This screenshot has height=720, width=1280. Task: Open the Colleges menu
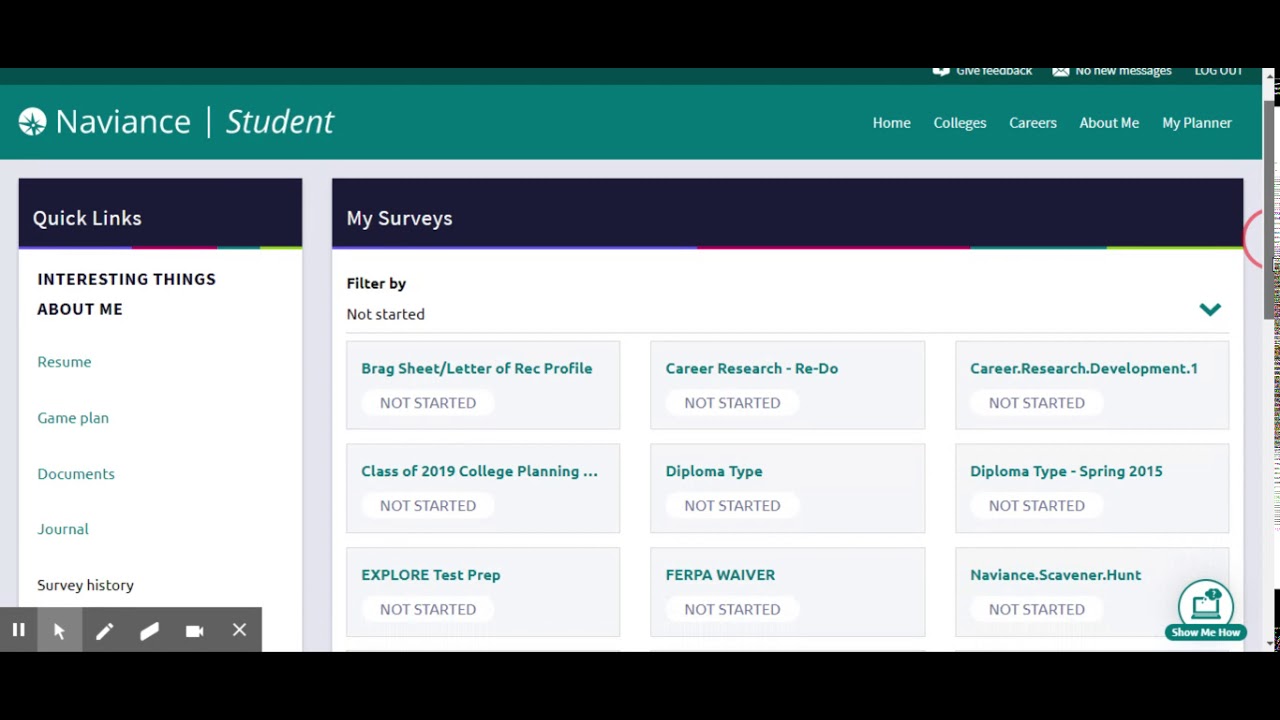click(x=960, y=123)
